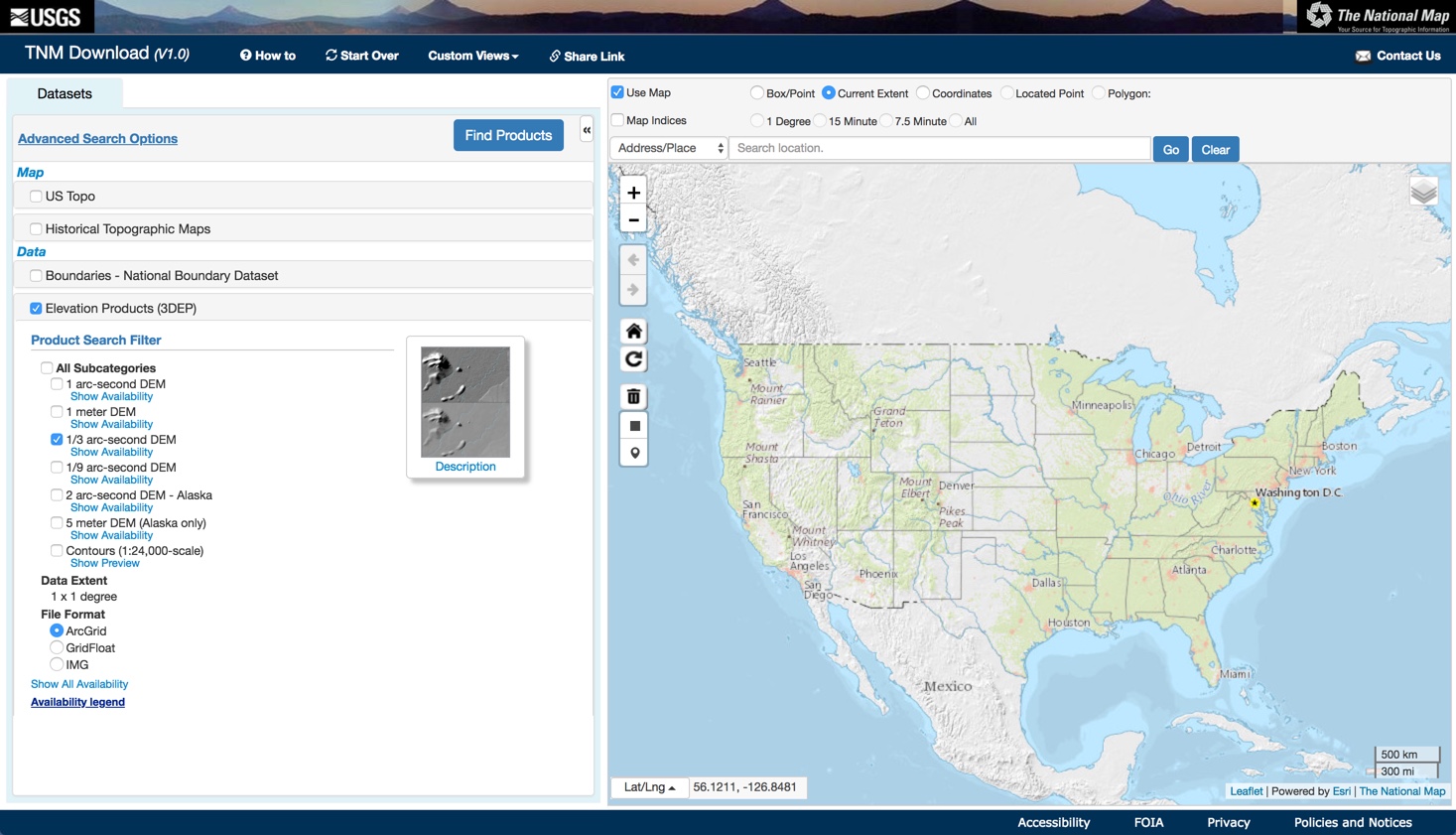Click the USGS logo

coord(46,17)
